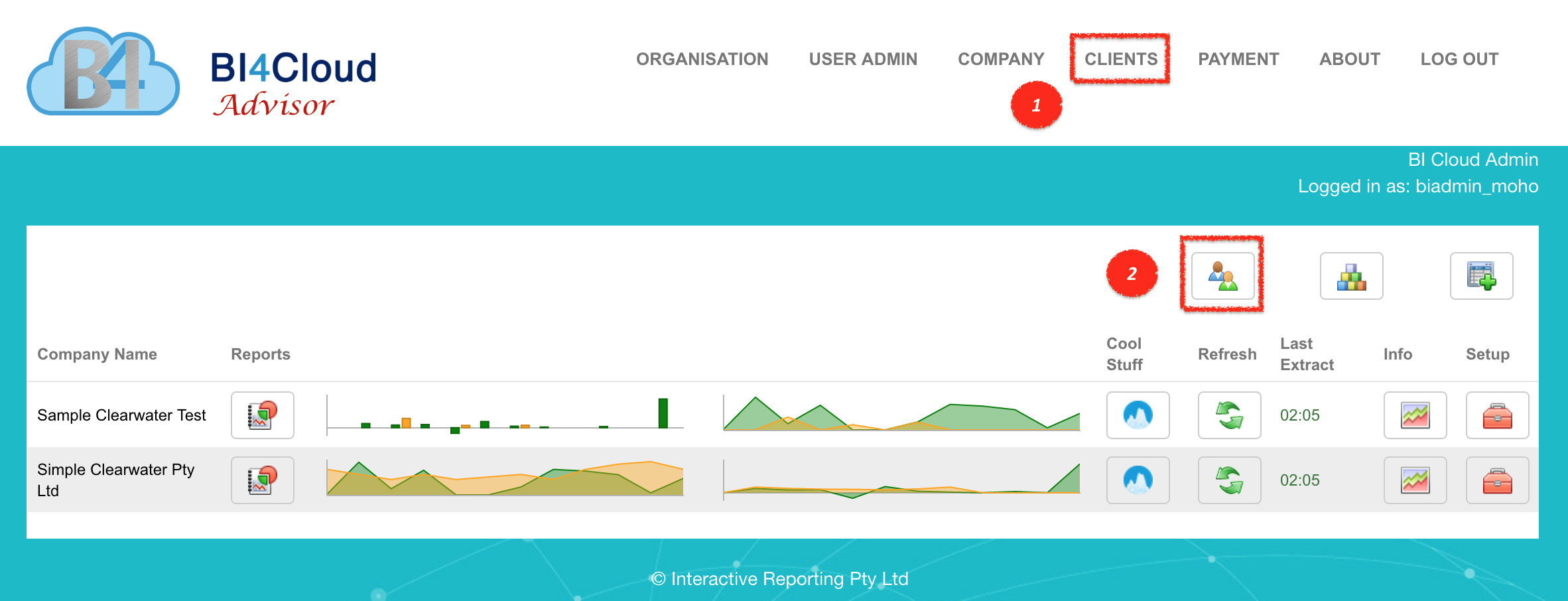The image size is (1568, 601).
Task: Click the Company Name column header
Action: (x=97, y=354)
